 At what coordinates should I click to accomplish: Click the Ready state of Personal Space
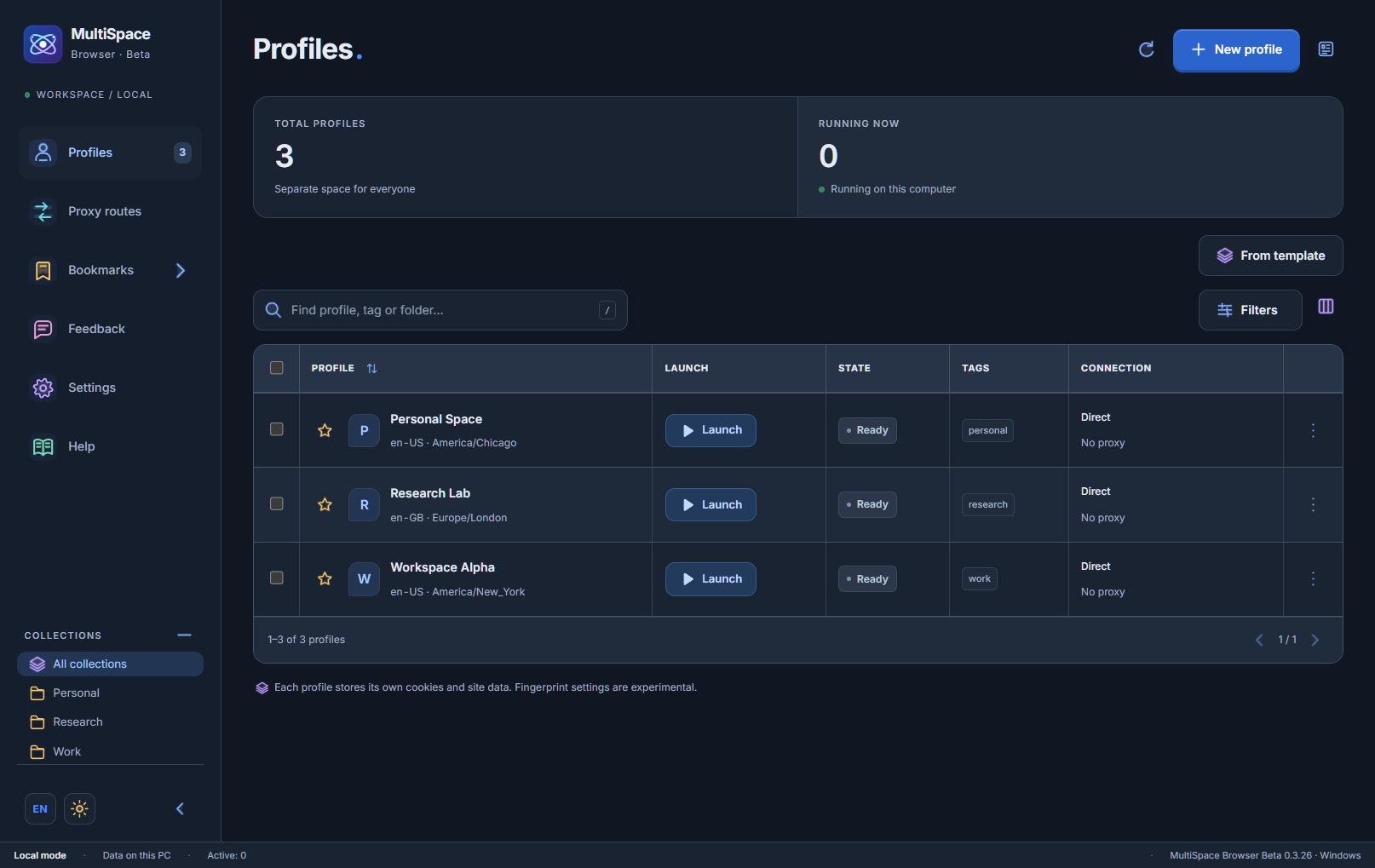(867, 430)
